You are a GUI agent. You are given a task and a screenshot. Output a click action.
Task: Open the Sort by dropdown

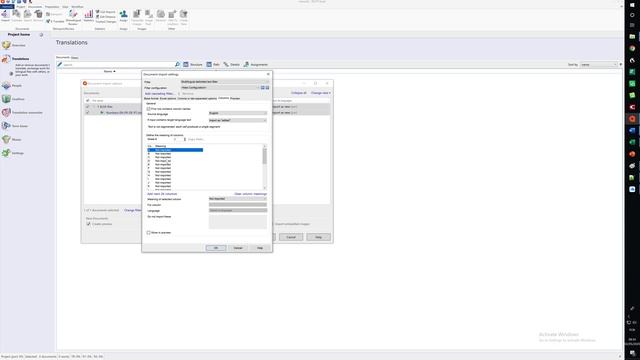click(598, 64)
